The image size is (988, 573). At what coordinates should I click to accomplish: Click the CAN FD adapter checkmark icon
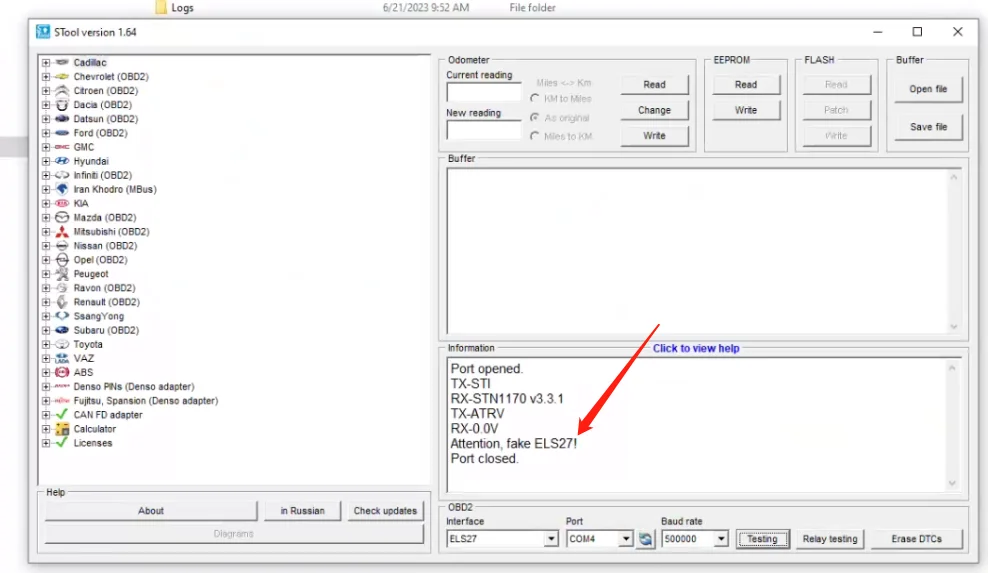click(x=62, y=414)
